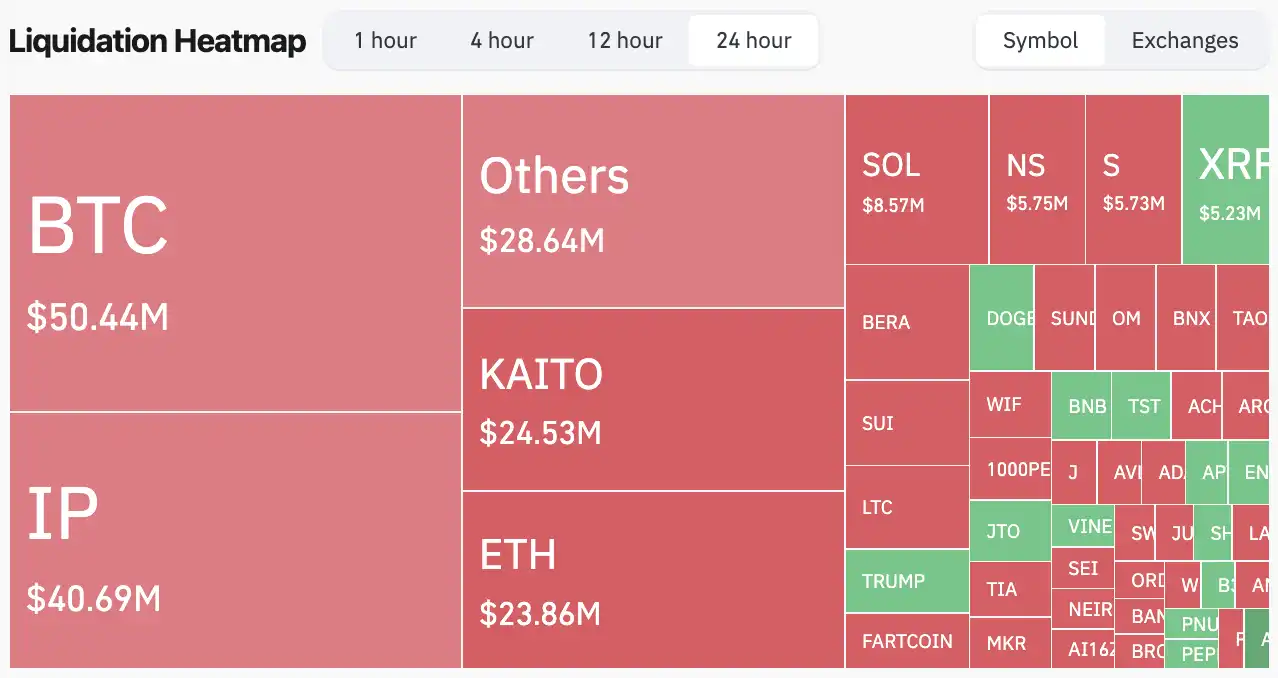Select the BERA heatmap tile

point(906,322)
